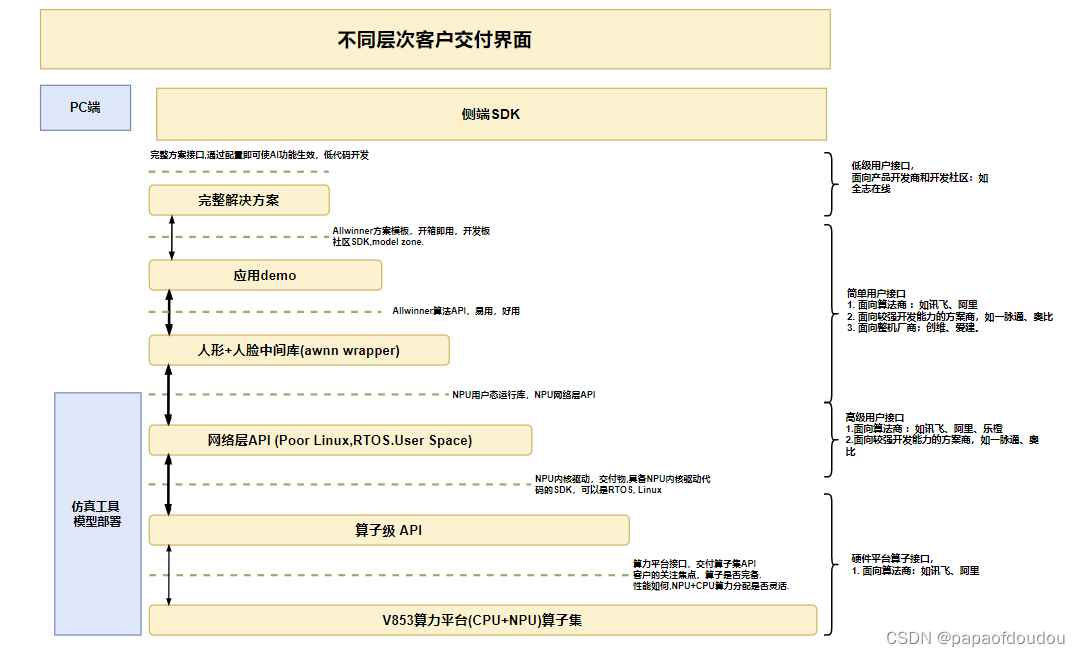
Task: Click the note Allwinner方案模板,开箱即用
Action: tap(411, 236)
